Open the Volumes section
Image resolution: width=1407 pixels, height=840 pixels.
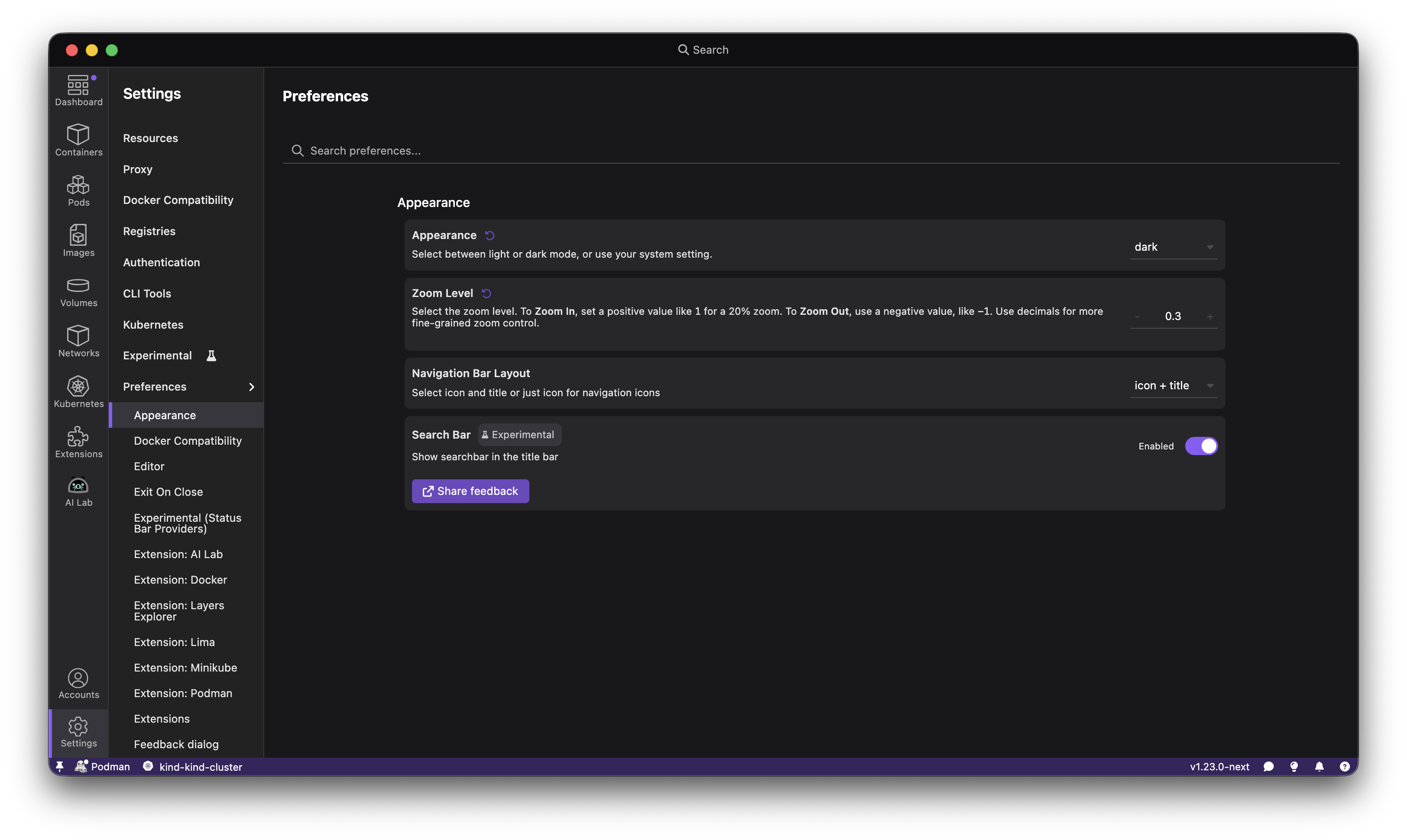[78, 291]
